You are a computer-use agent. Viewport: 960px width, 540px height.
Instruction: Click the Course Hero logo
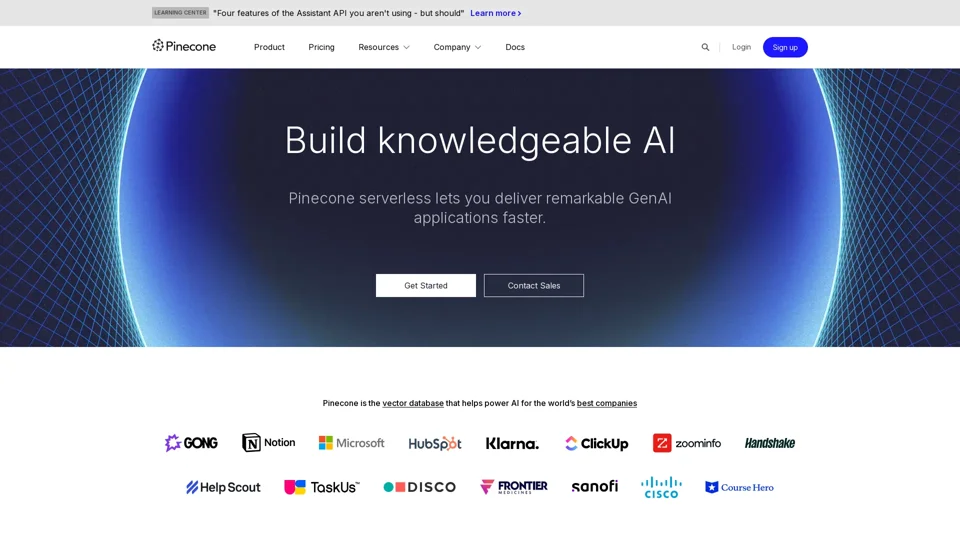740,487
